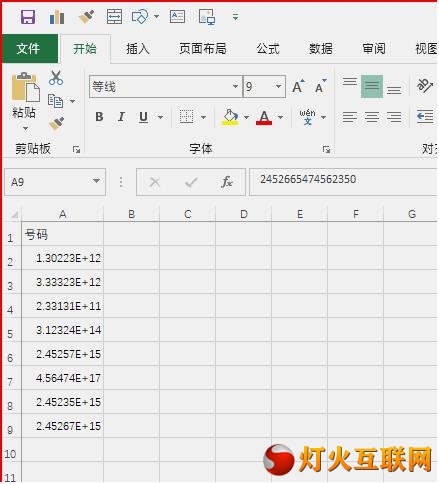Viewport: 439px width, 484px height.
Task: Click the Insert Function fx icon
Action: coord(226,182)
